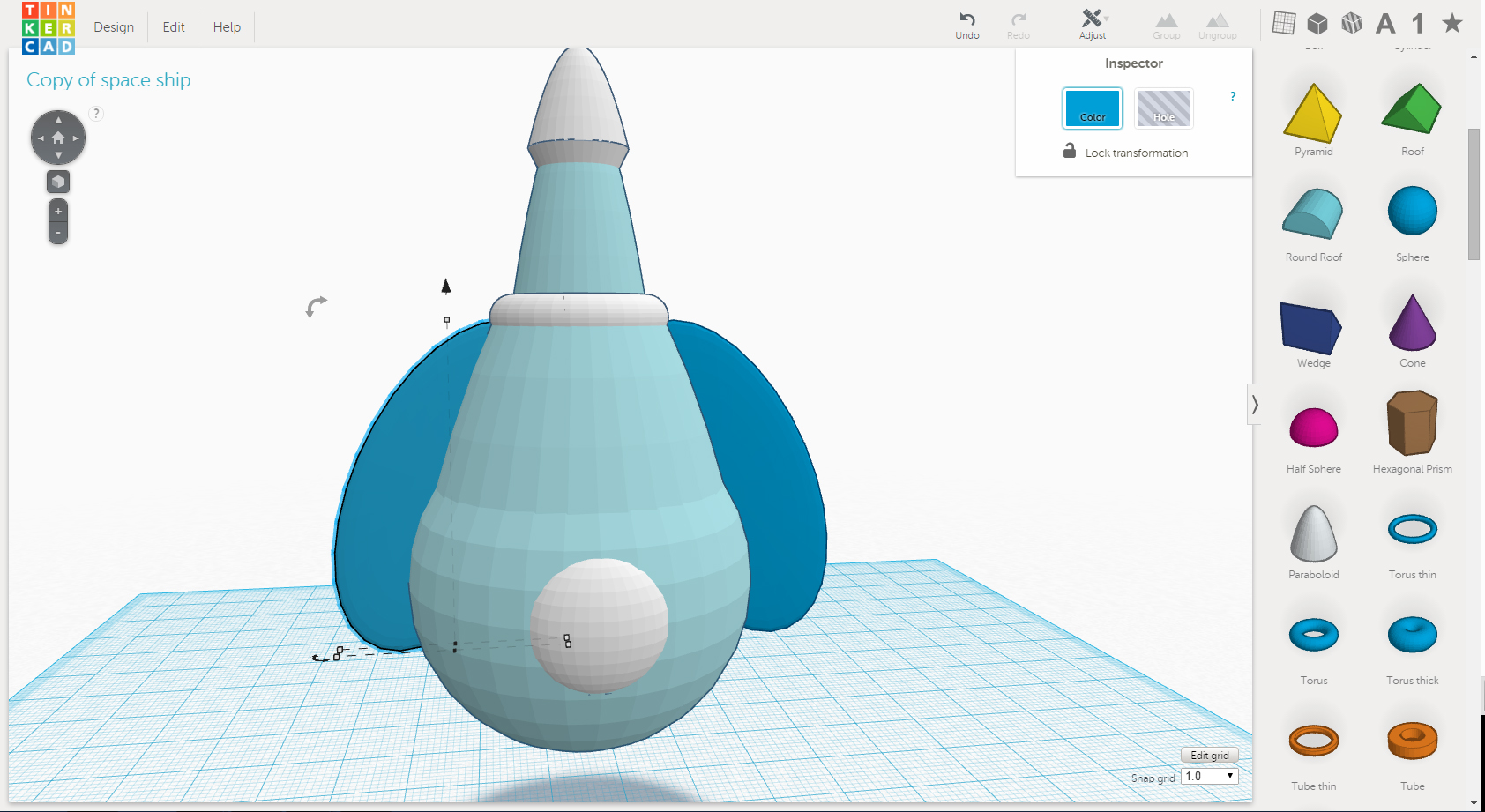Click the shapes panel scrollbar thumb
Screen dimensions: 1485x812
(1474, 194)
